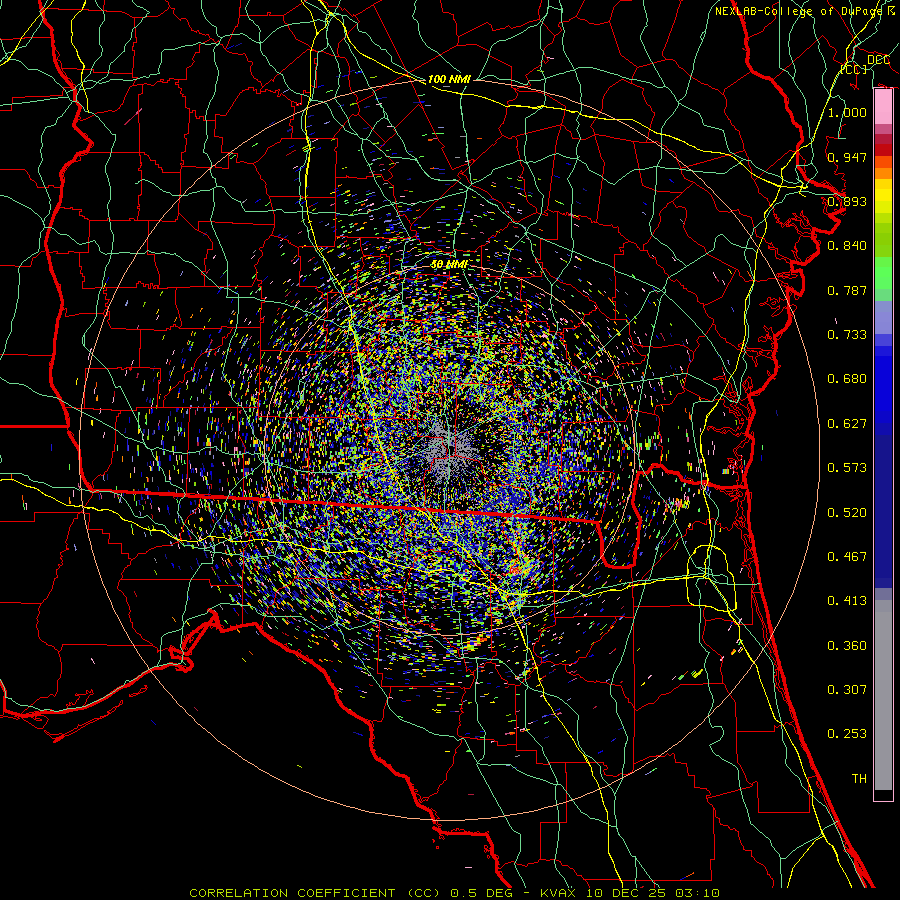The height and width of the screenshot is (900, 900).
Task: Pick the red swatch on the color bar
Action: pyautogui.click(x=883, y=150)
